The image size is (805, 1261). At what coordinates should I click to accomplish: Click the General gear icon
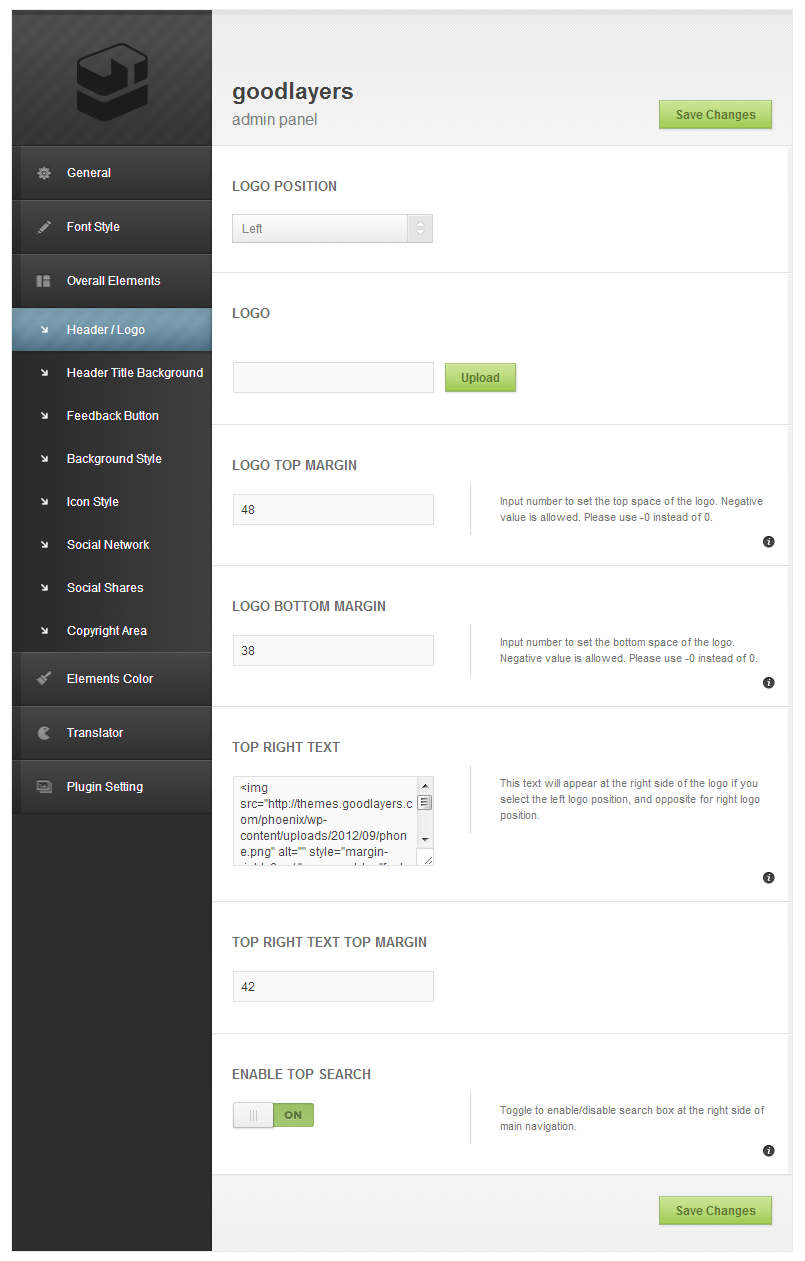[44, 173]
